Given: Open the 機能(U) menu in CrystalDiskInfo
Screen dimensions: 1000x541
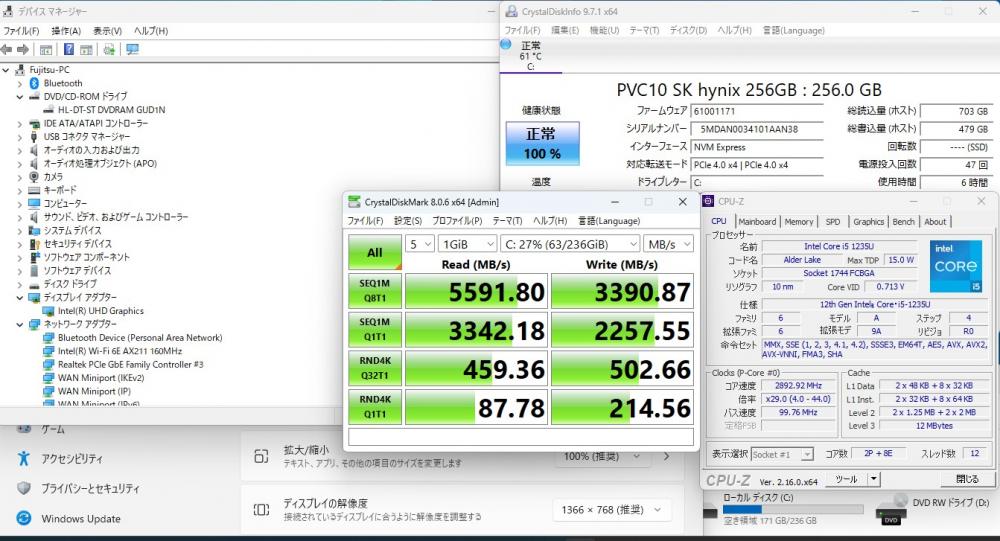Looking at the screenshot, I should pos(604,30).
